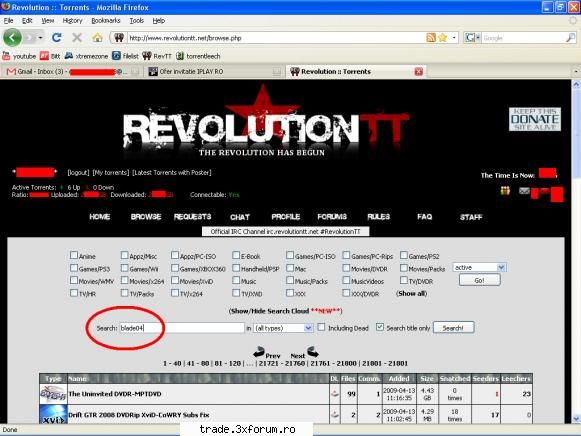Screen dimensions: 581x436
Task: Click the page vertical scrollbar
Action: tap(576, 252)
